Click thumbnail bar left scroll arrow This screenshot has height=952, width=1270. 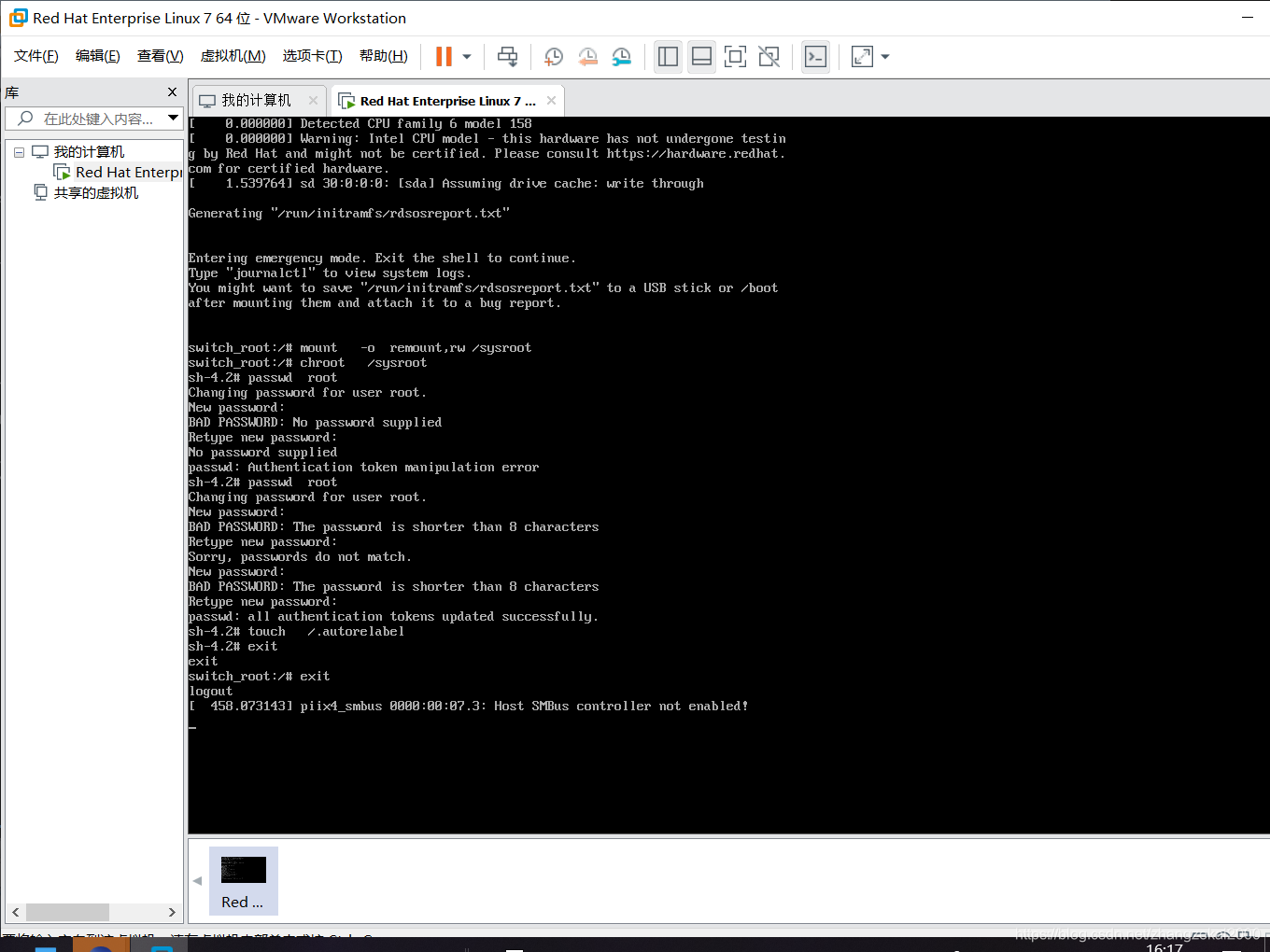(x=197, y=880)
